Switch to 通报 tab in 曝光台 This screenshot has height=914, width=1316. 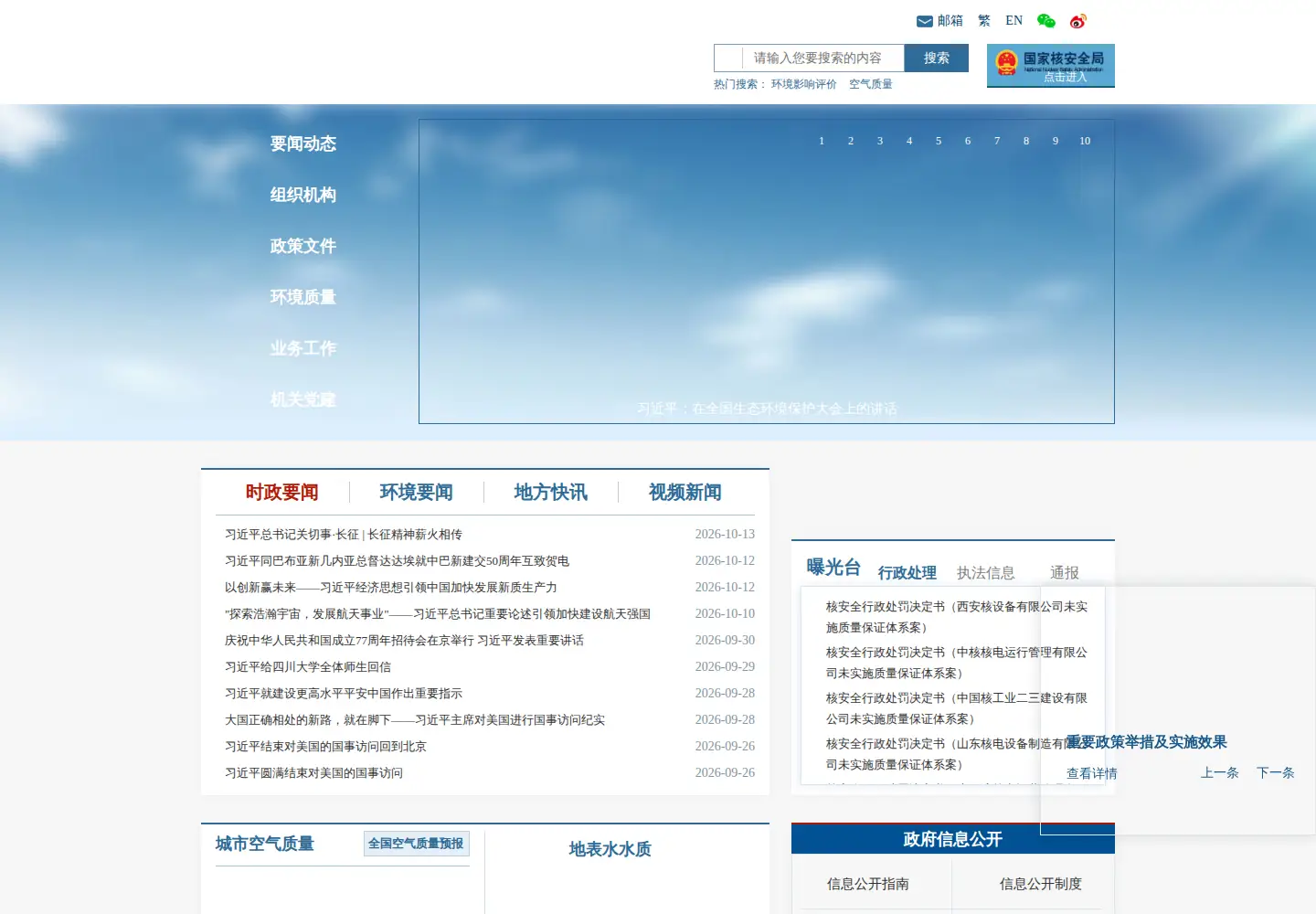pos(1065,573)
